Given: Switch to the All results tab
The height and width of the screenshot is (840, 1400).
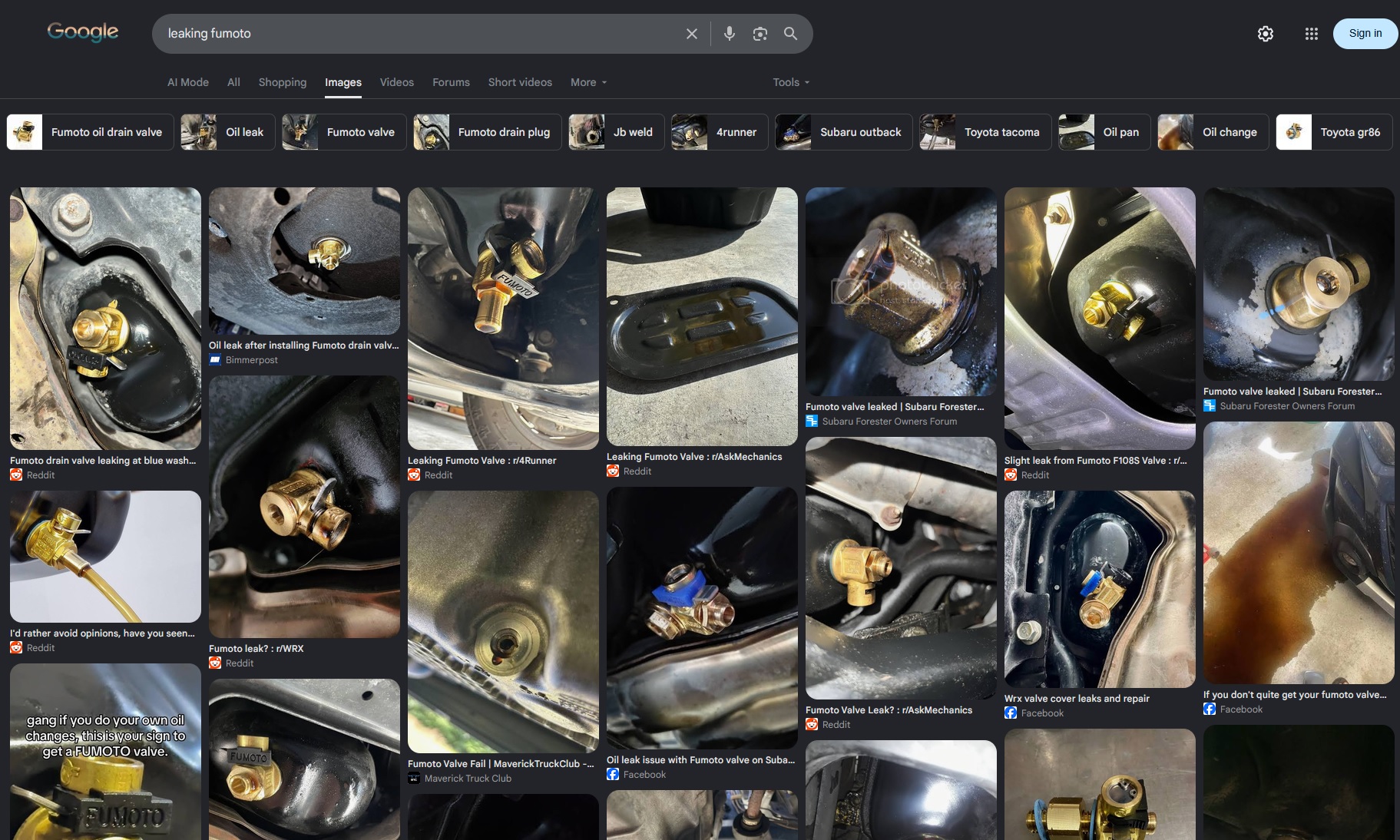Looking at the screenshot, I should click(x=233, y=82).
